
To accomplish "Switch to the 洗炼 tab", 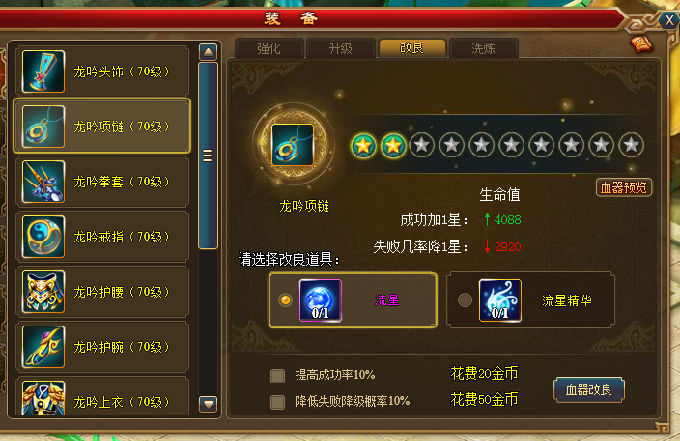I will click(484, 49).
